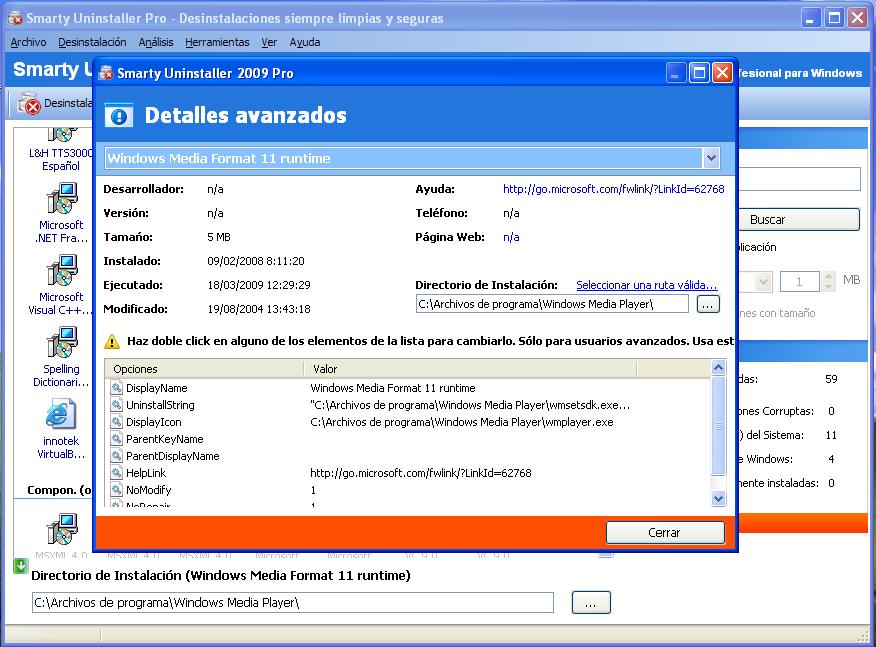This screenshot has width=876, height=647.
Task: Click the ParentKeyName row icon
Action: click(x=116, y=439)
